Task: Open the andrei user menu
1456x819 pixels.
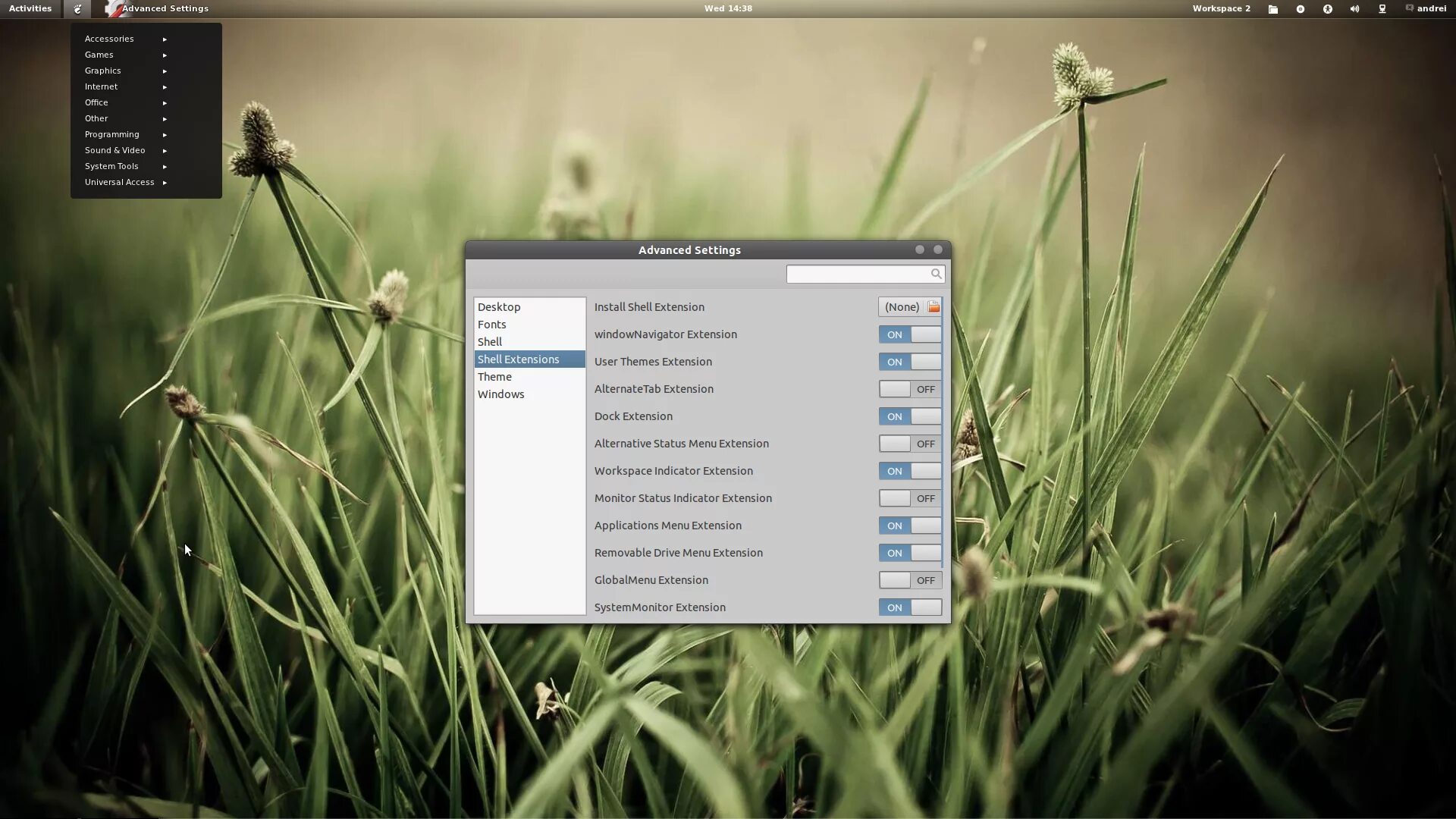Action: 1426,8
